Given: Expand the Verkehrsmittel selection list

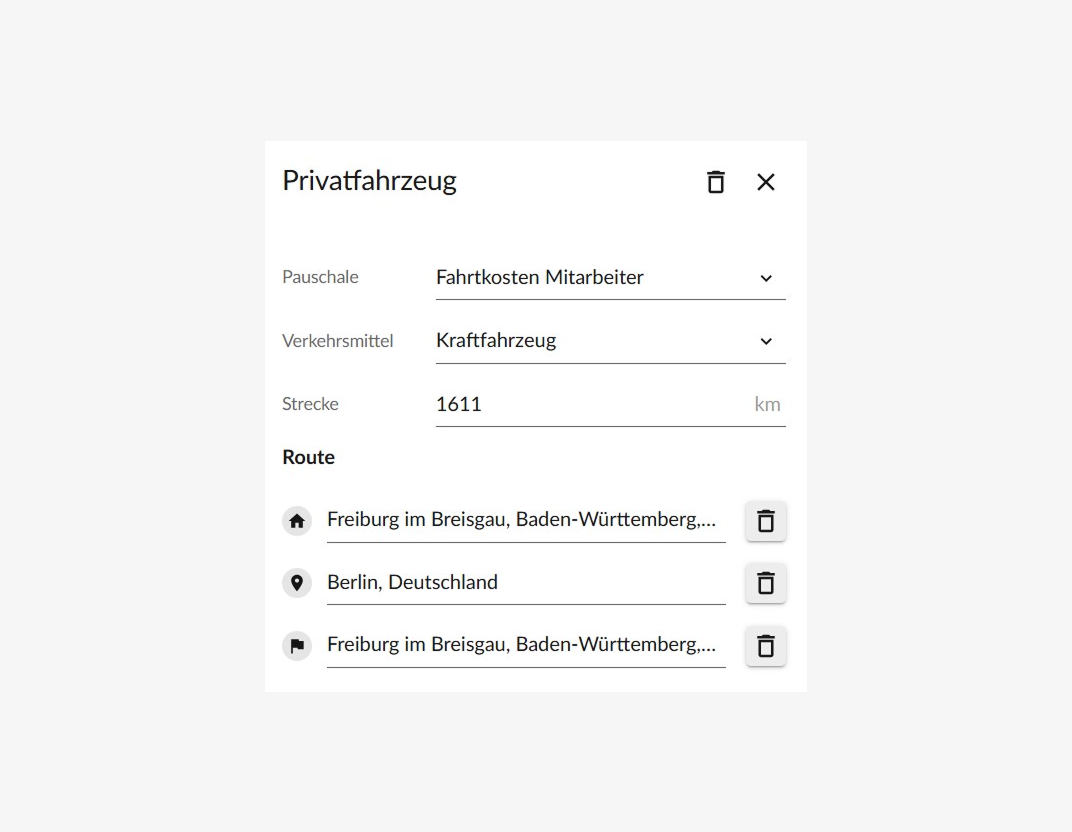Looking at the screenshot, I should (x=767, y=341).
